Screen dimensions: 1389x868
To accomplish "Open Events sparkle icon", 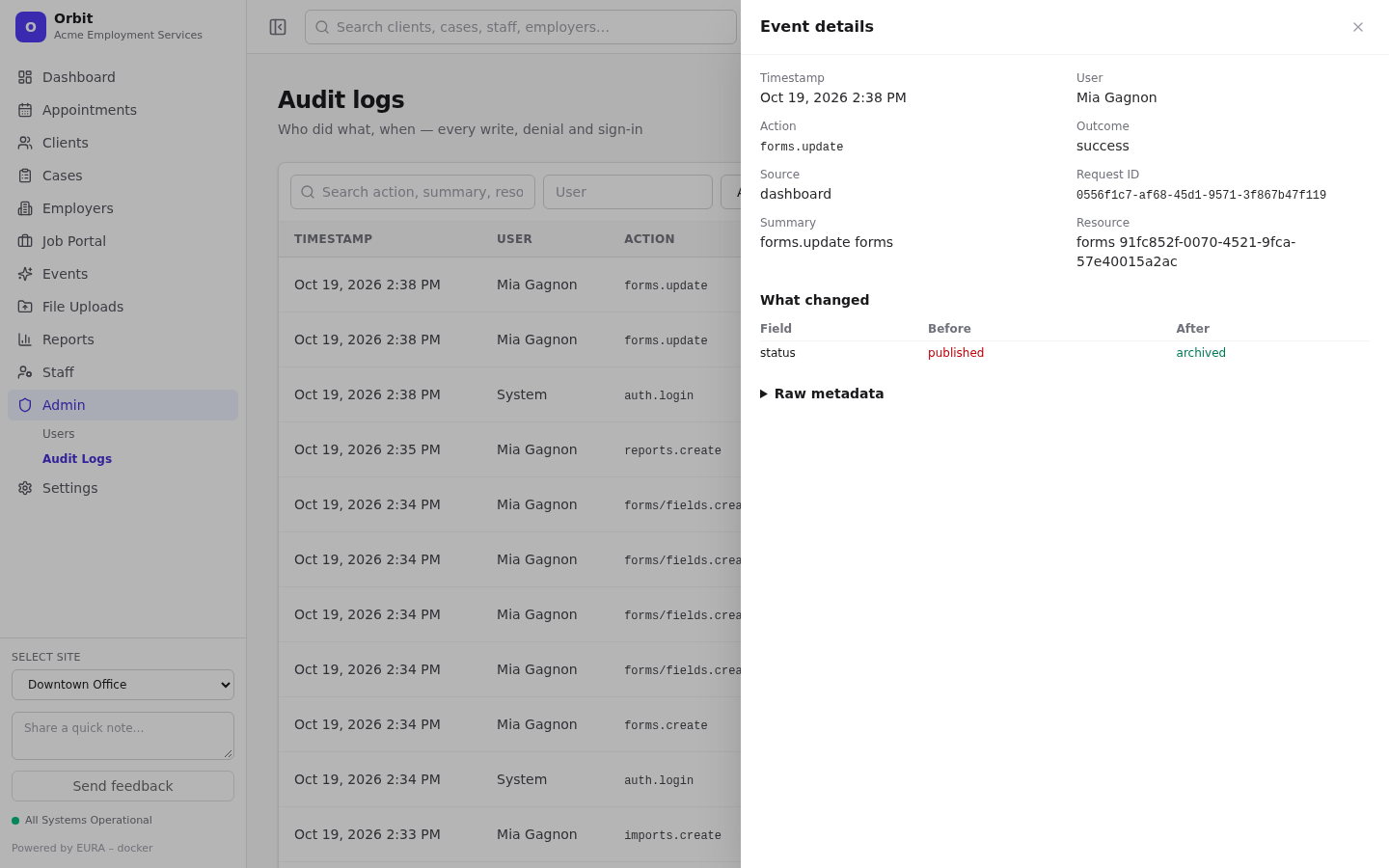I will (x=25, y=274).
